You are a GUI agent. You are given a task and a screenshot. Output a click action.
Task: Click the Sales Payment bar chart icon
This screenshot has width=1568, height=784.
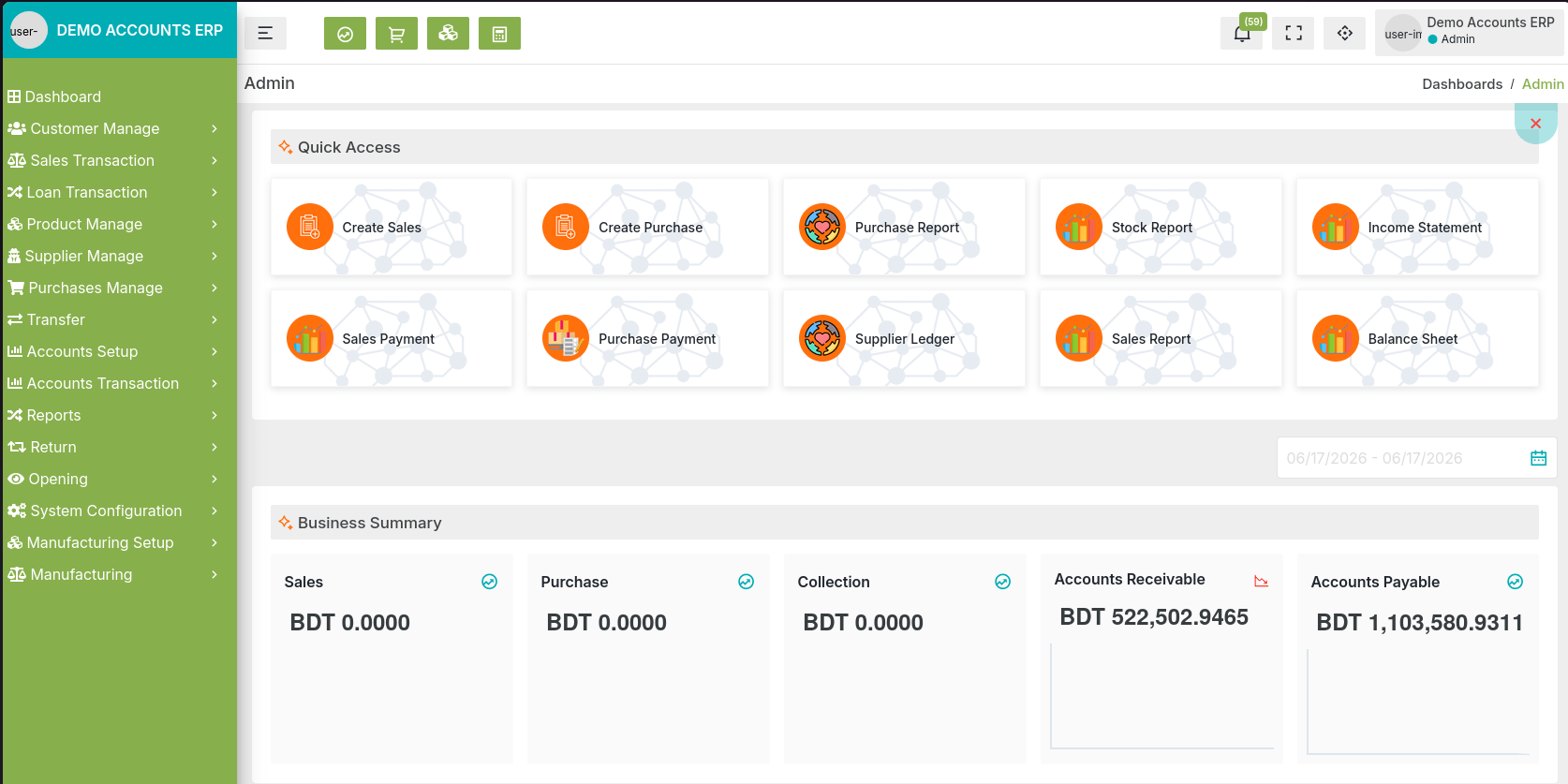(x=310, y=338)
